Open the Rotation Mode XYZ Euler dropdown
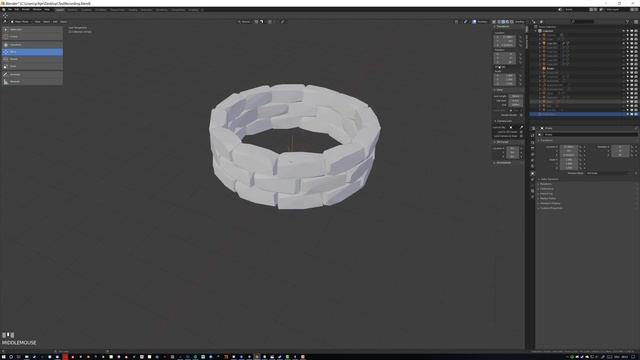Image resolution: width=640 pixels, height=360 pixels. pyautogui.click(x=607, y=173)
